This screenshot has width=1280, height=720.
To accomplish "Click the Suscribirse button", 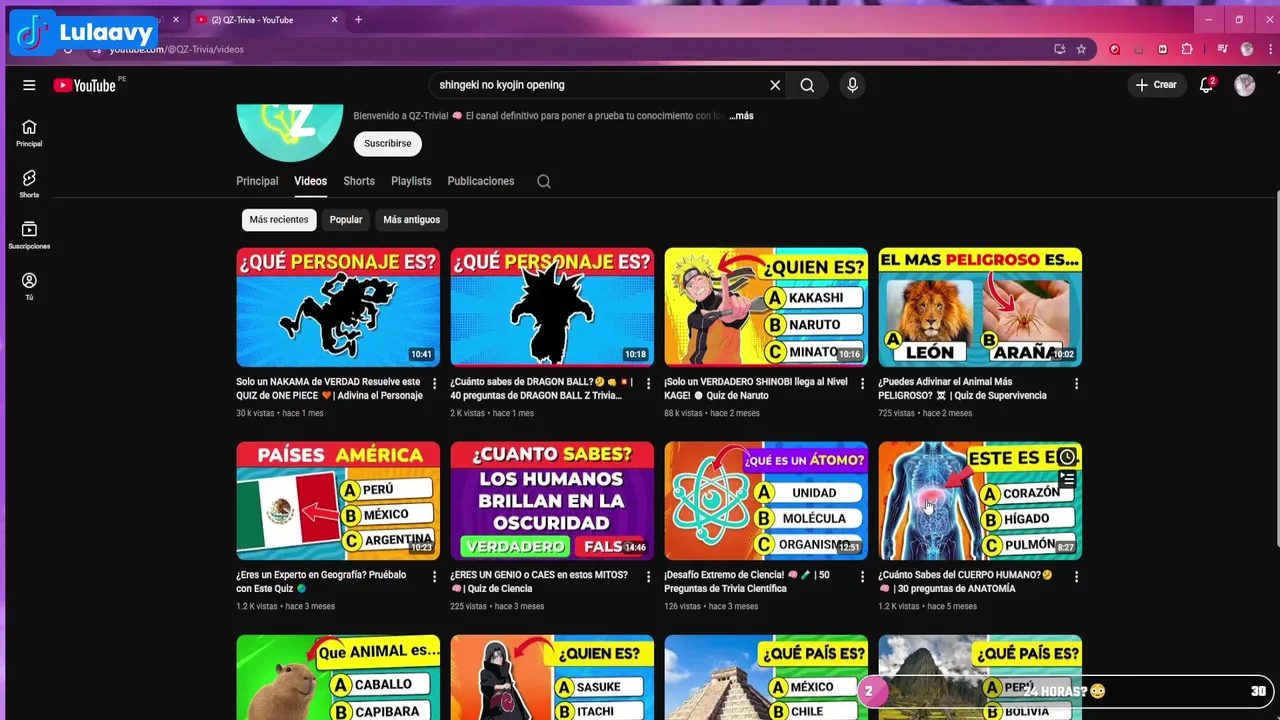I will (388, 143).
